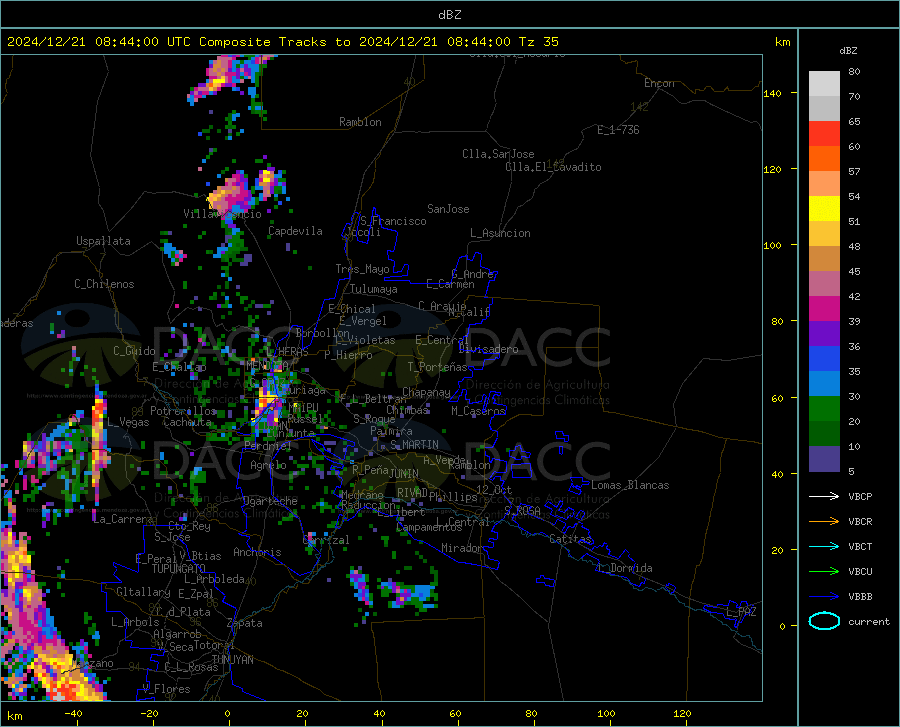
Task: Click the TUNUYAN map label
Action: click(232, 659)
